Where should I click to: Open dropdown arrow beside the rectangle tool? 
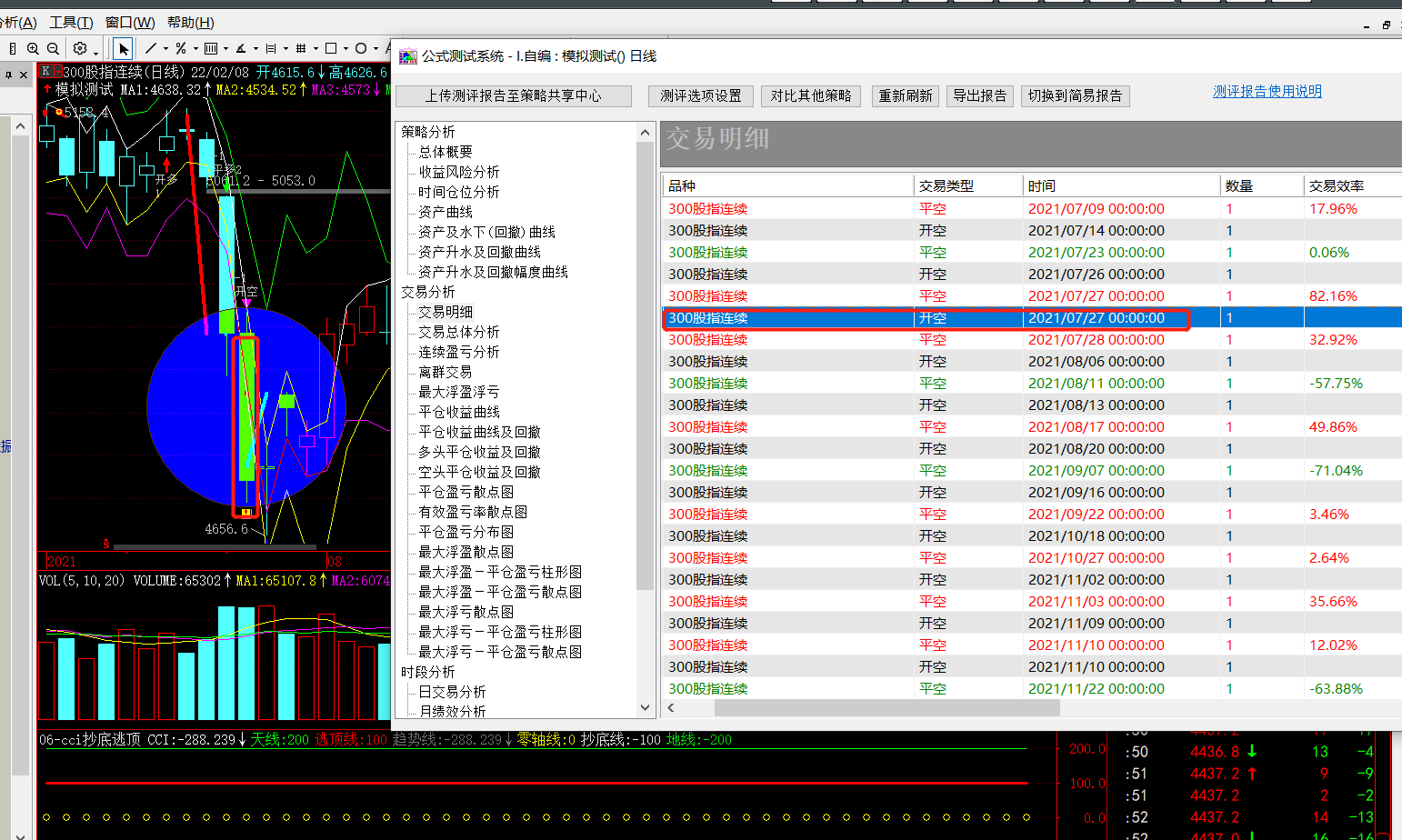(345, 48)
